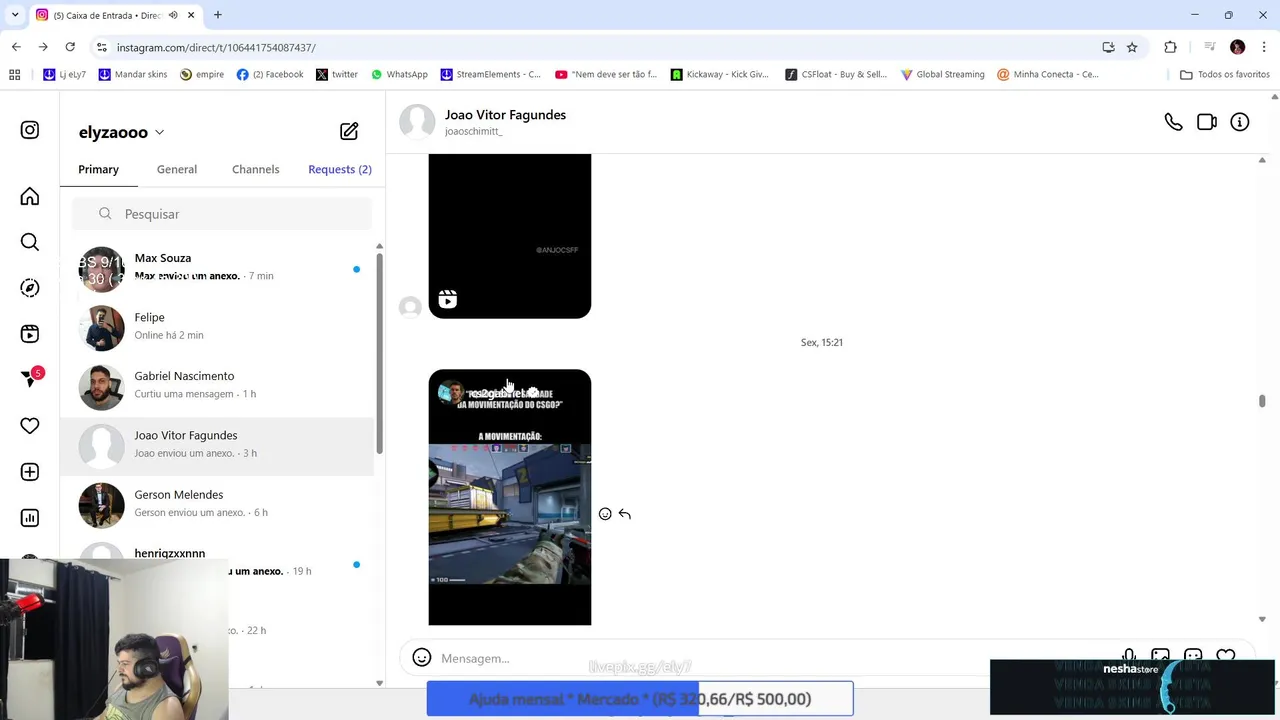The height and width of the screenshot is (720, 1280).
Task: Open the CSFloat bookmark
Action: click(x=836, y=74)
